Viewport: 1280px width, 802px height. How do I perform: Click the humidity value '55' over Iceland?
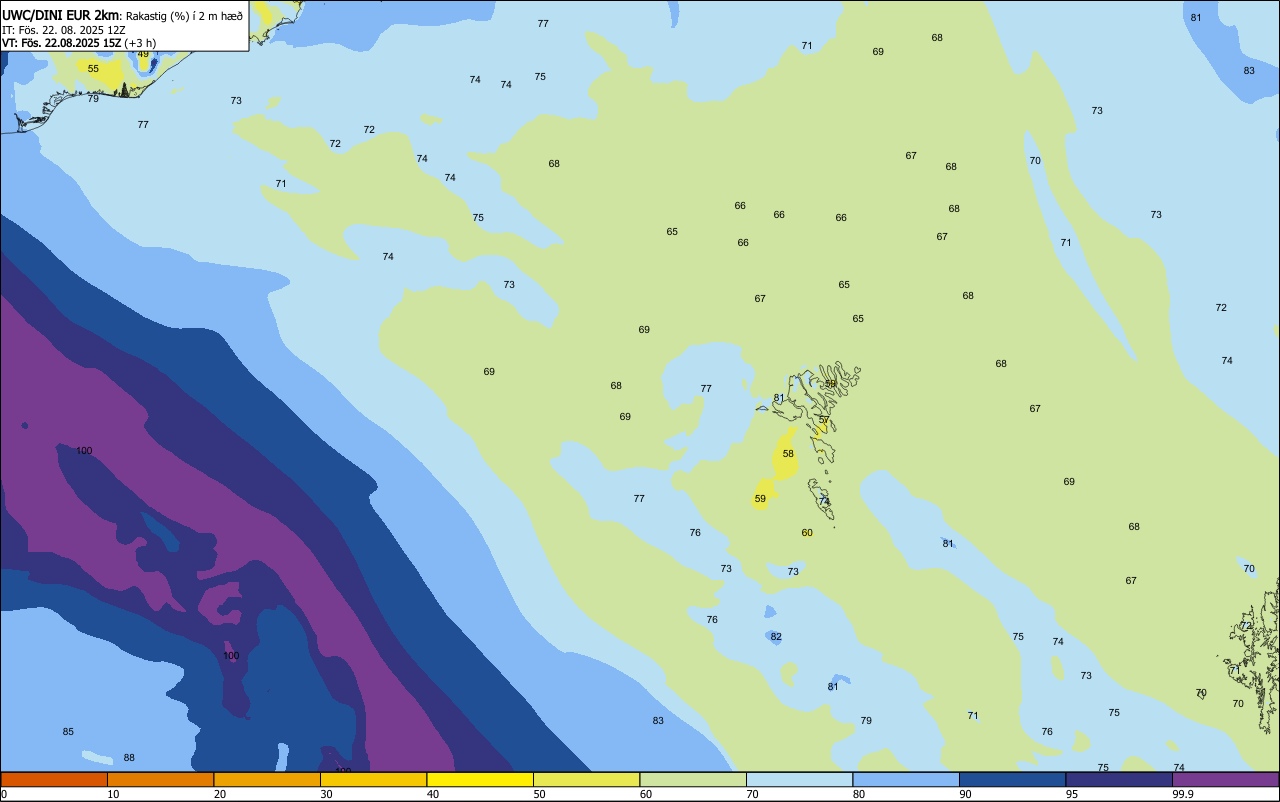93,69
